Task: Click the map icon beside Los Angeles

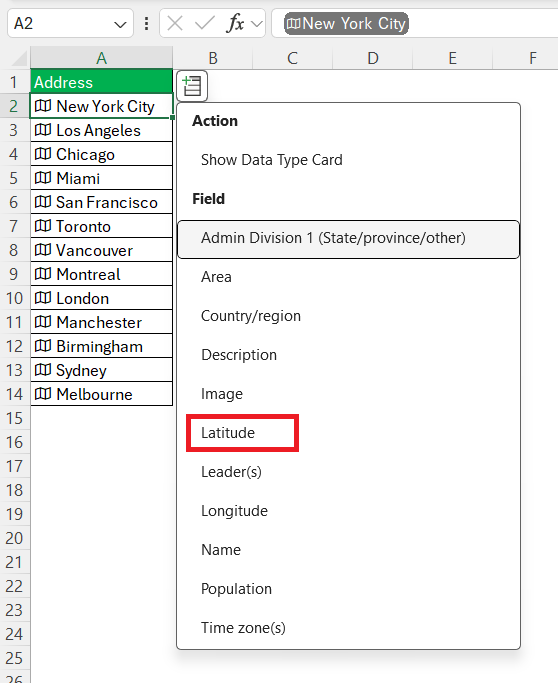Action: (43, 130)
